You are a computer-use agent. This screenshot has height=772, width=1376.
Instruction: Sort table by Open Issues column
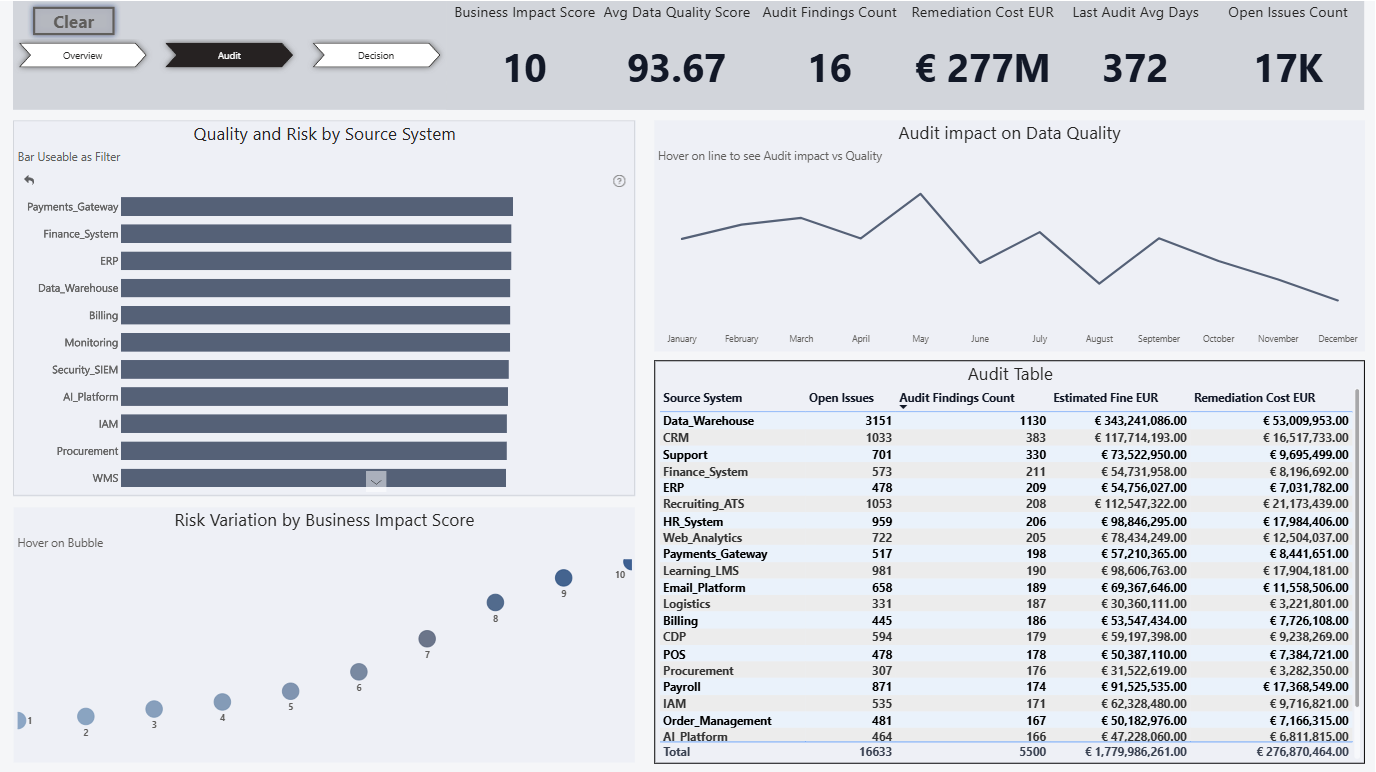coord(841,398)
